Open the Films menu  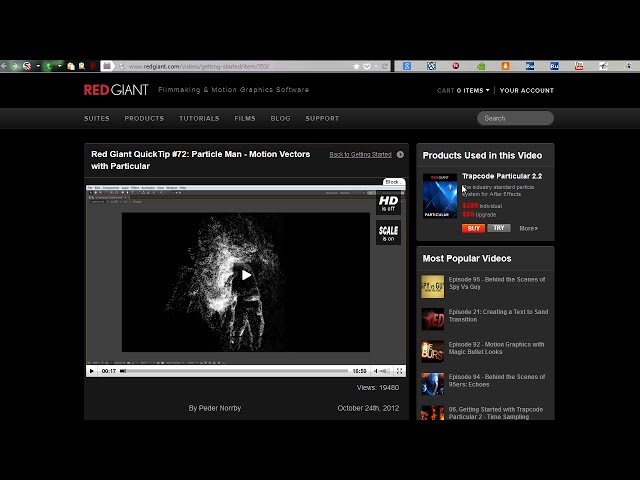pyautogui.click(x=245, y=118)
